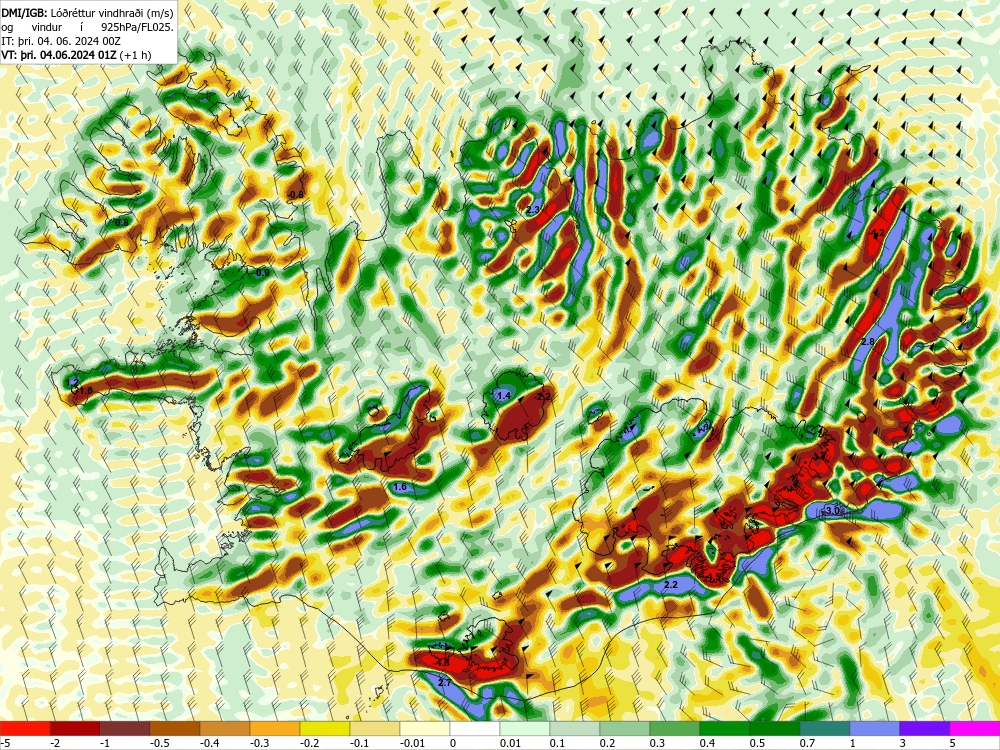
Task: Select the brown legend swatch between -0.5 and -0.4
Action: [x=175, y=728]
